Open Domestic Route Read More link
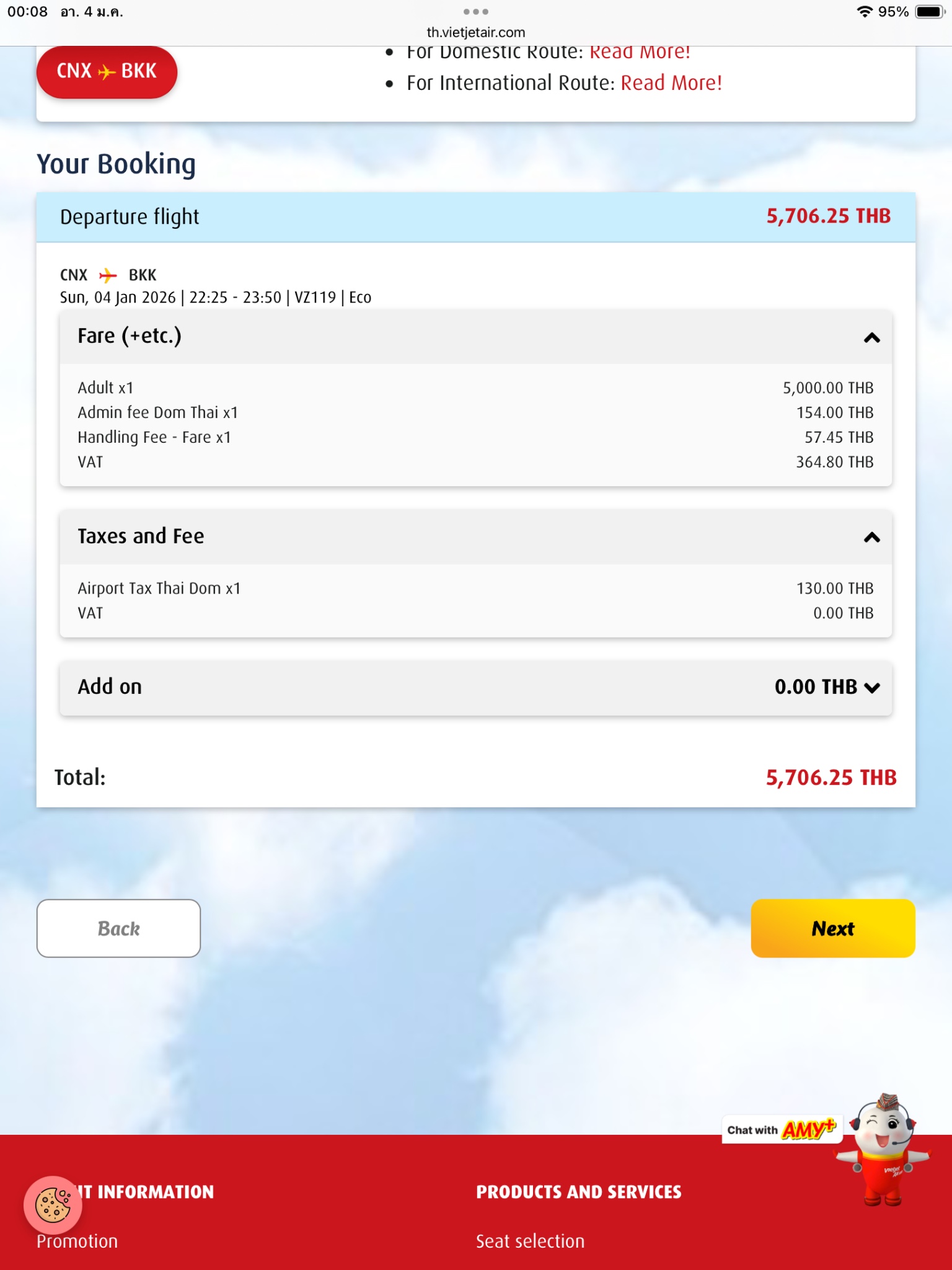The height and width of the screenshot is (1270, 952). pos(640,52)
